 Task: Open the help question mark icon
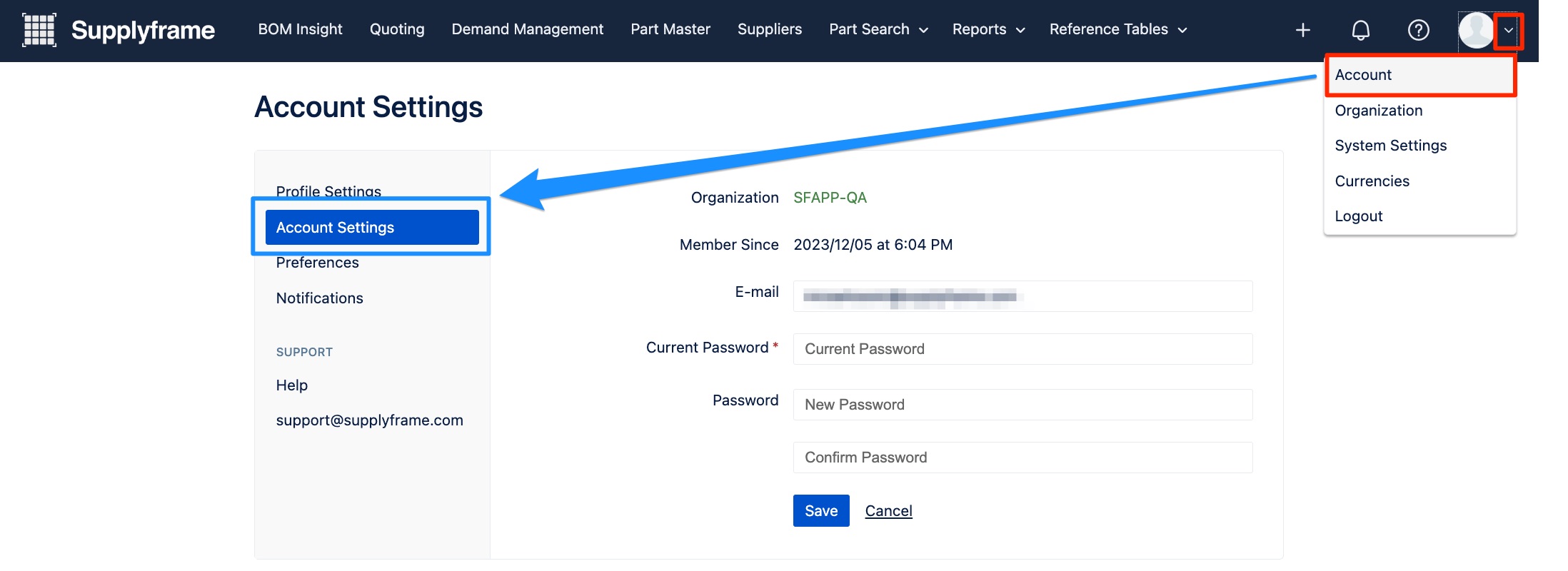(1418, 30)
